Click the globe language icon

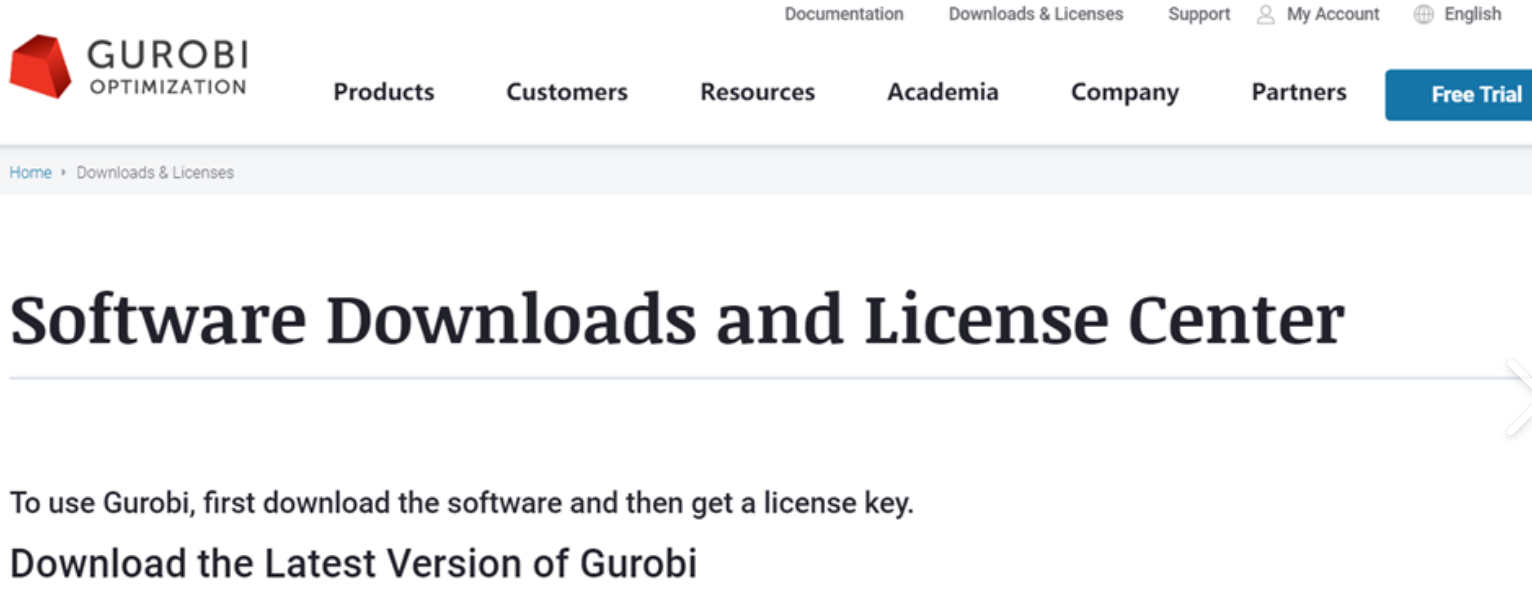[1423, 14]
